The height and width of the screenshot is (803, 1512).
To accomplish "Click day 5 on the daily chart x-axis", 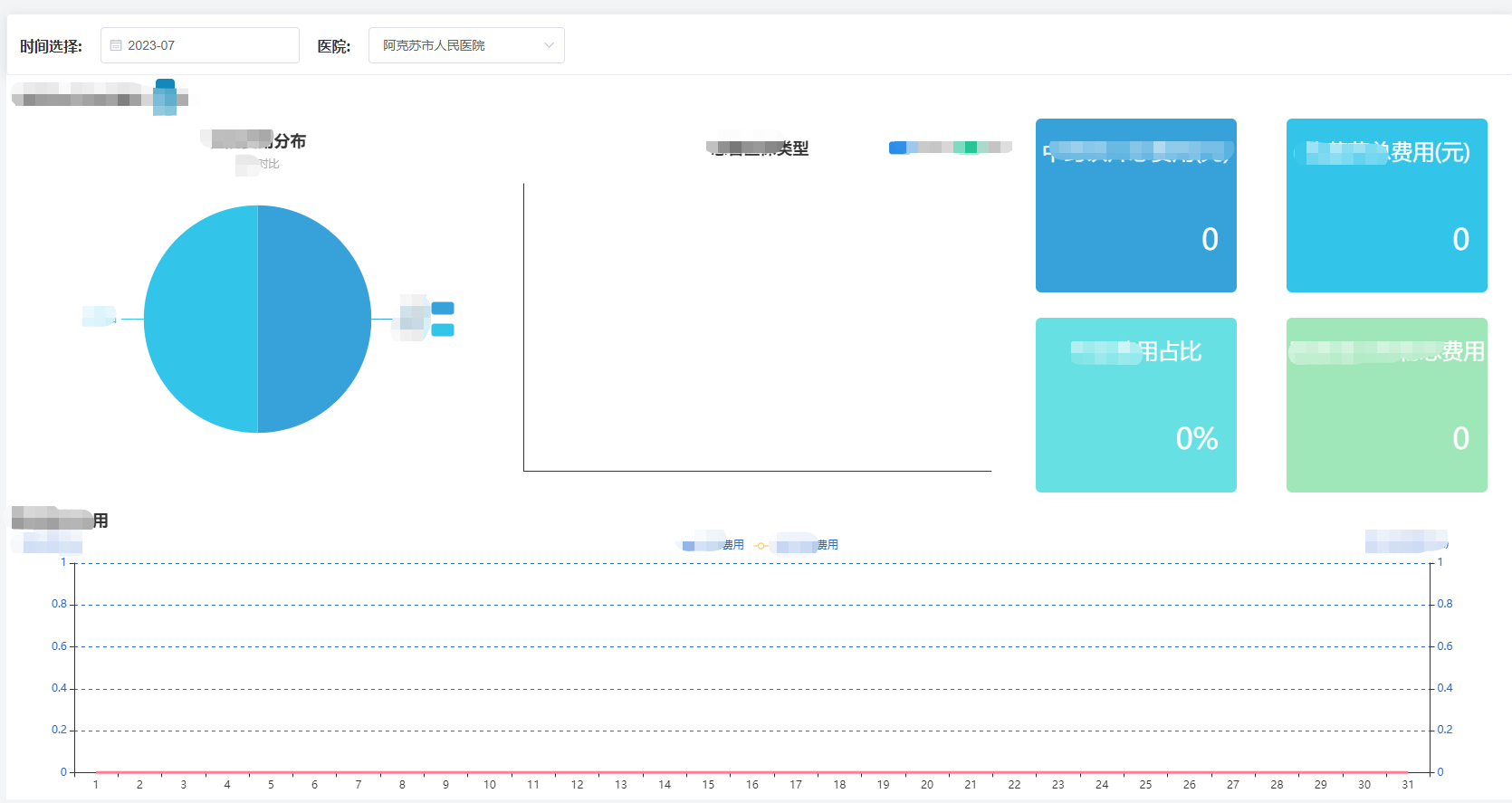I will click(x=271, y=785).
